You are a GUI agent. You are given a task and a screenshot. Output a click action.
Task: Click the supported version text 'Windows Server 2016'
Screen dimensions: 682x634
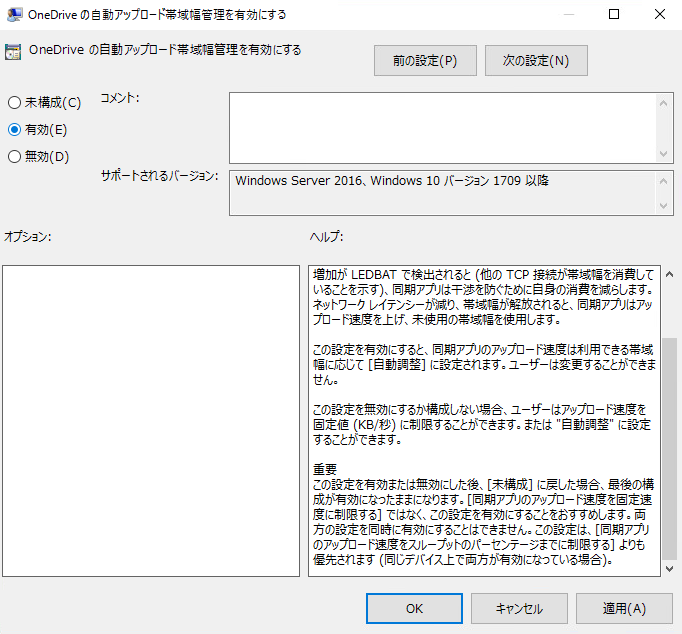click(x=298, y=180)
